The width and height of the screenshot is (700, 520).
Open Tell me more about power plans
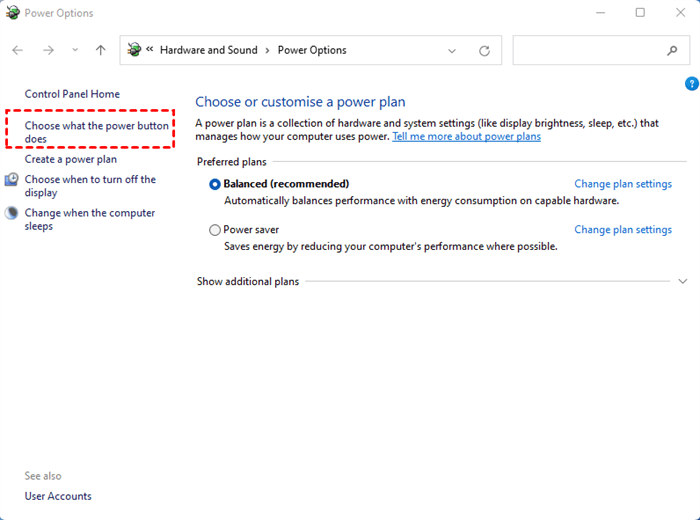466,136
